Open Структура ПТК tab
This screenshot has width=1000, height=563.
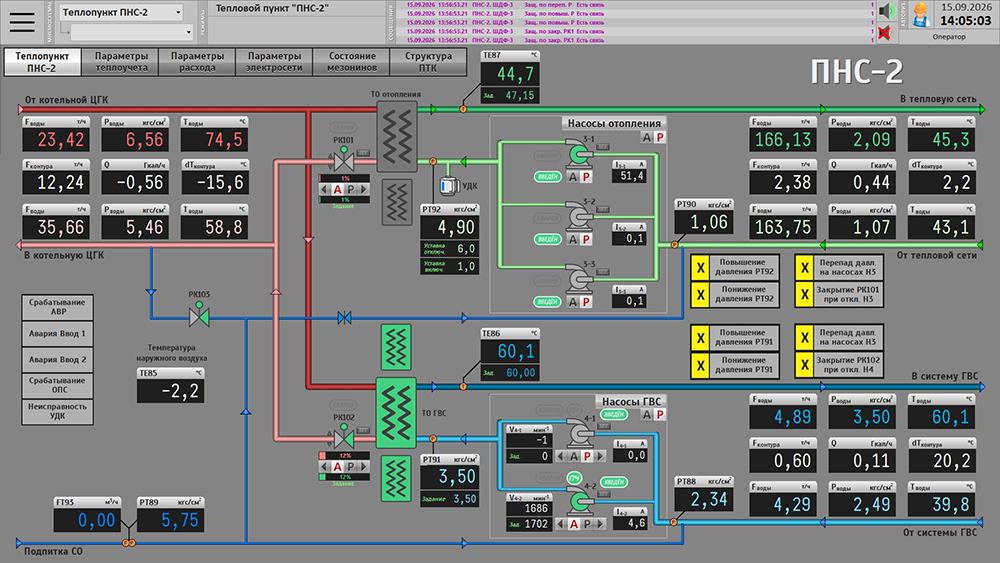coord(428,62)
